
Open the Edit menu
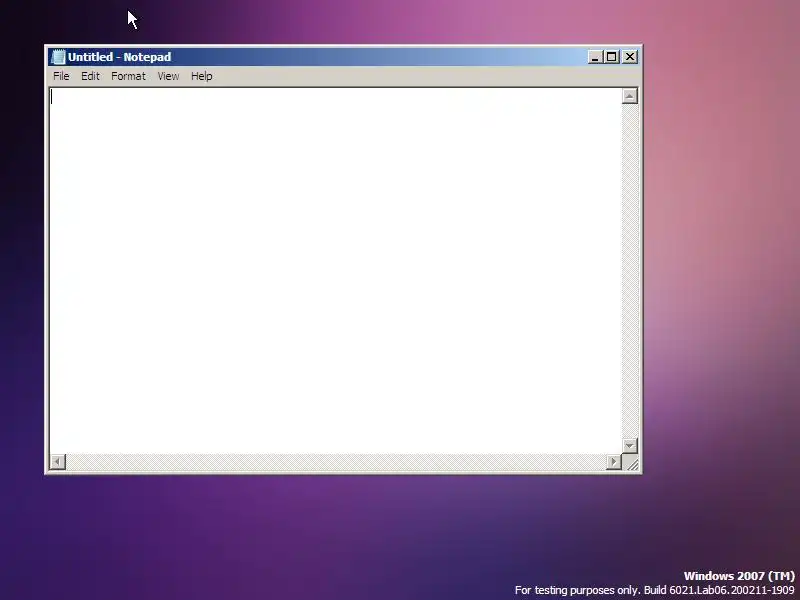90,76
